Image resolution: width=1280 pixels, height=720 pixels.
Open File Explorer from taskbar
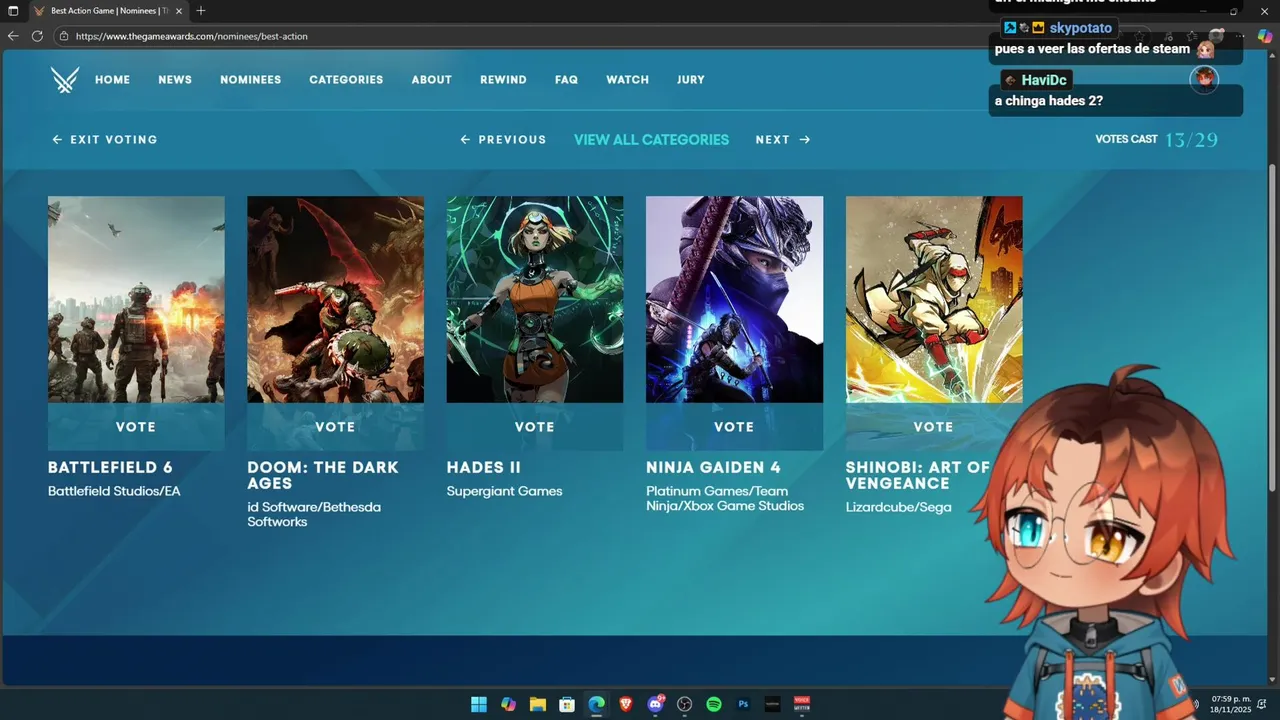tap(537, 704)
